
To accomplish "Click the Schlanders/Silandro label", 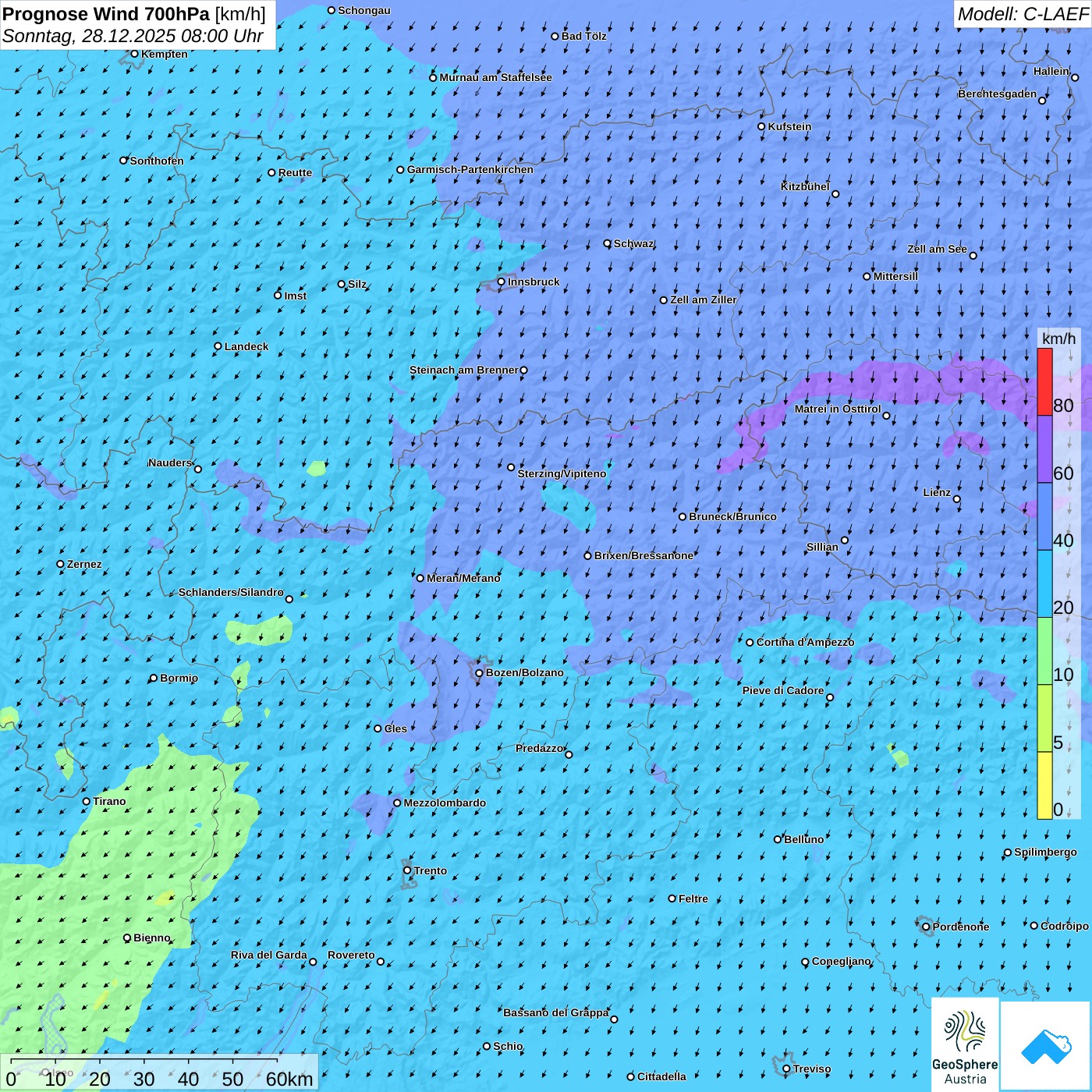I will click(231, 592).
